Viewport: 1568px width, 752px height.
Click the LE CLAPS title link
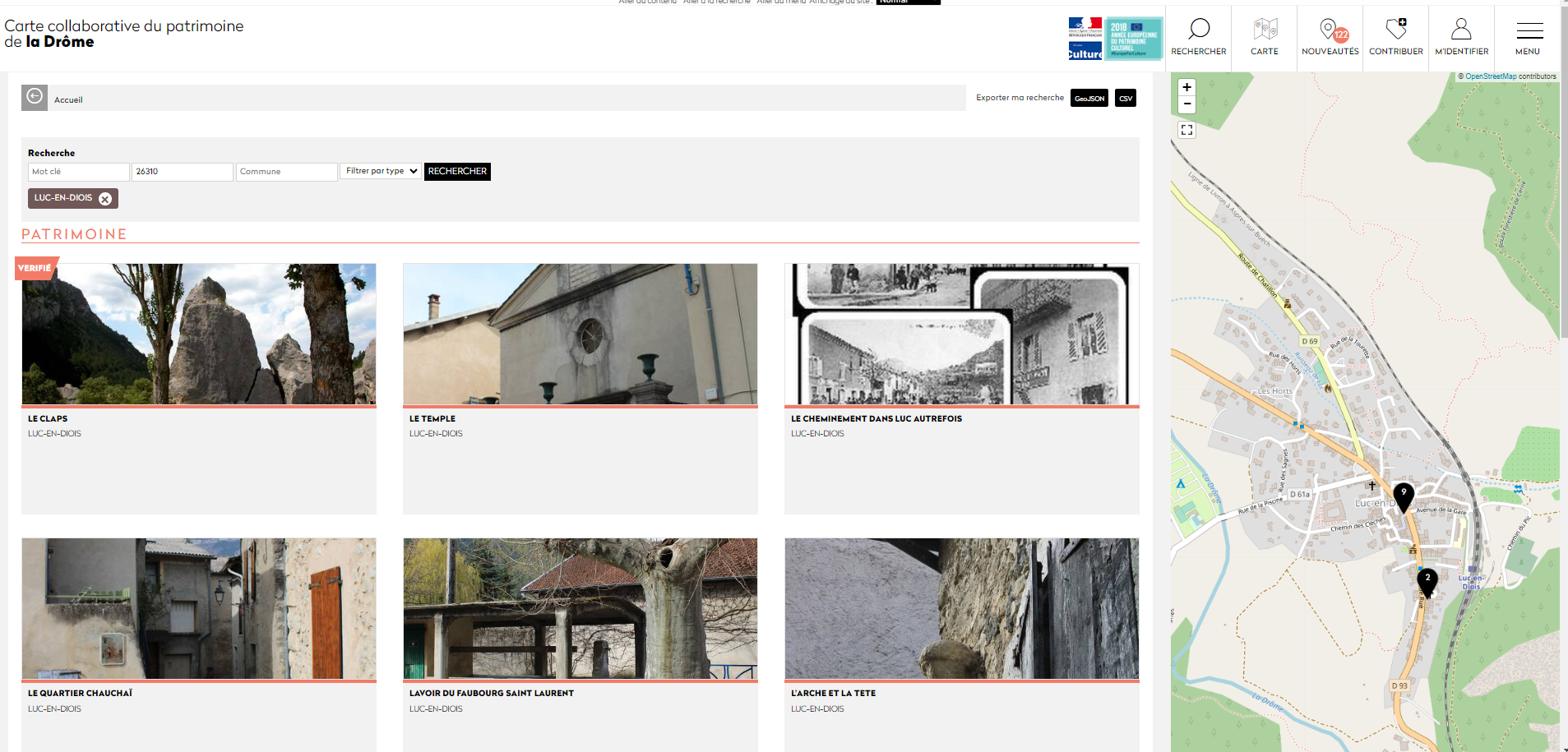[x=48, y=419]
